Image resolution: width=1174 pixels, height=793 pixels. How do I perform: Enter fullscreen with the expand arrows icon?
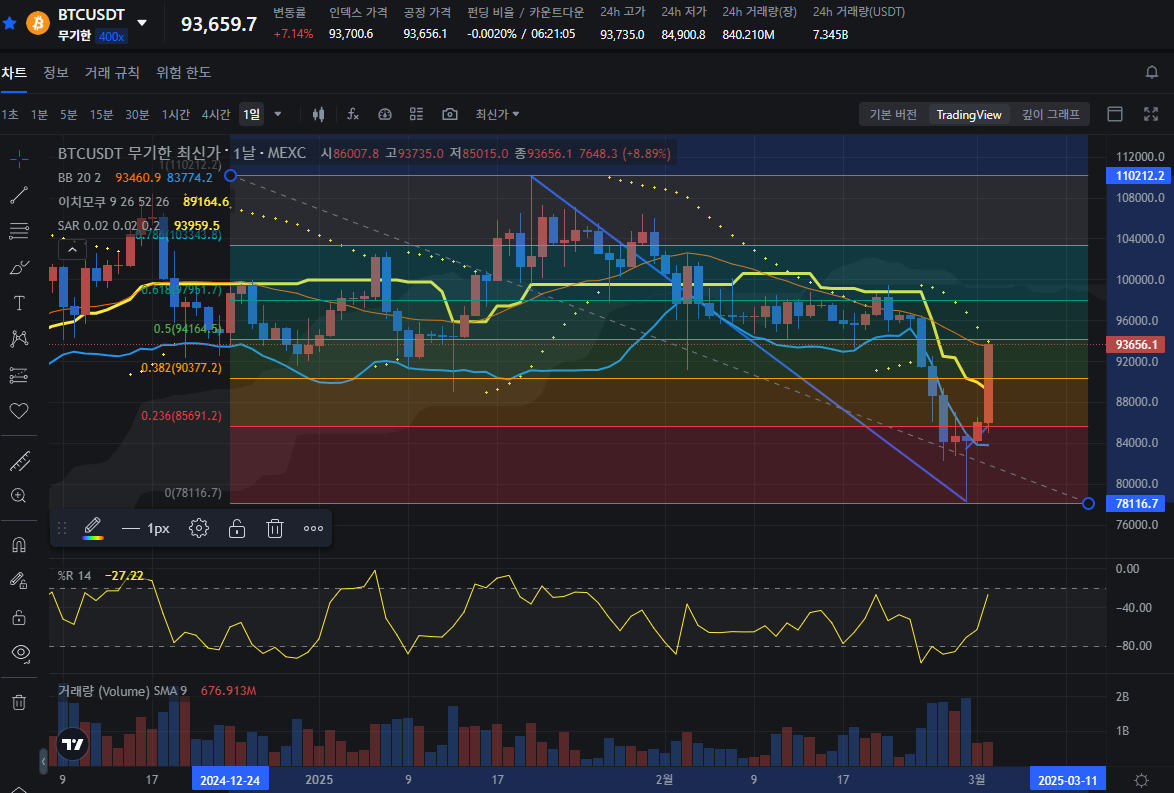[1151, 114]
